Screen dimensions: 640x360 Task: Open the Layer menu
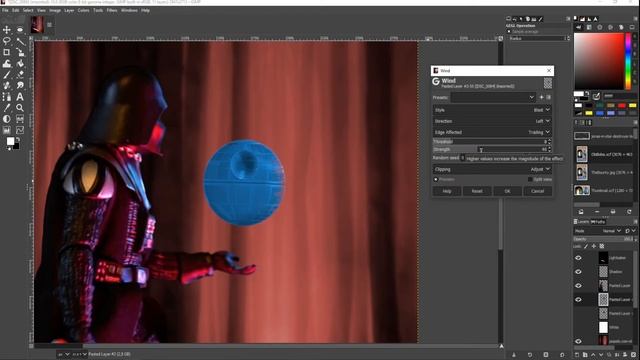69,10
